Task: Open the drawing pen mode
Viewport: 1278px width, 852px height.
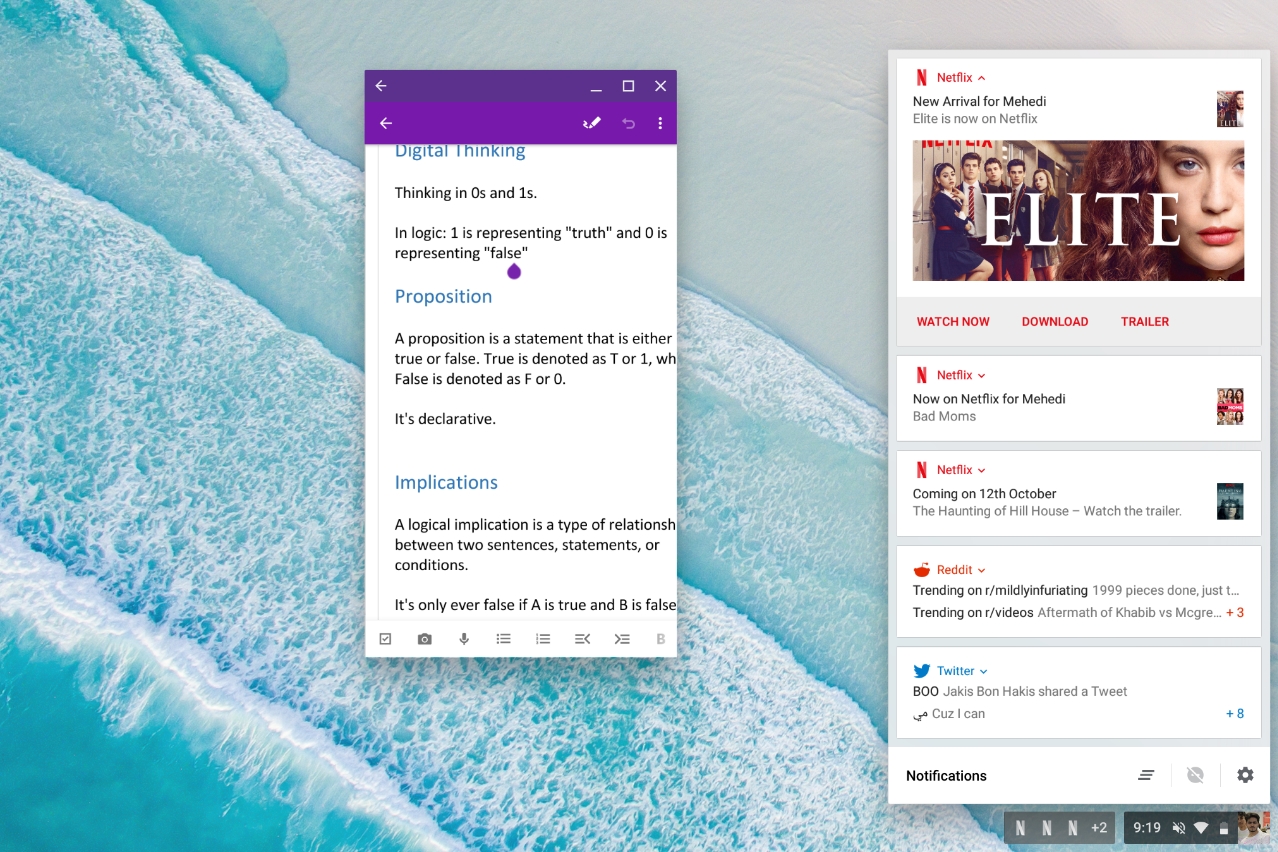Action: click(x=592, y=123)
